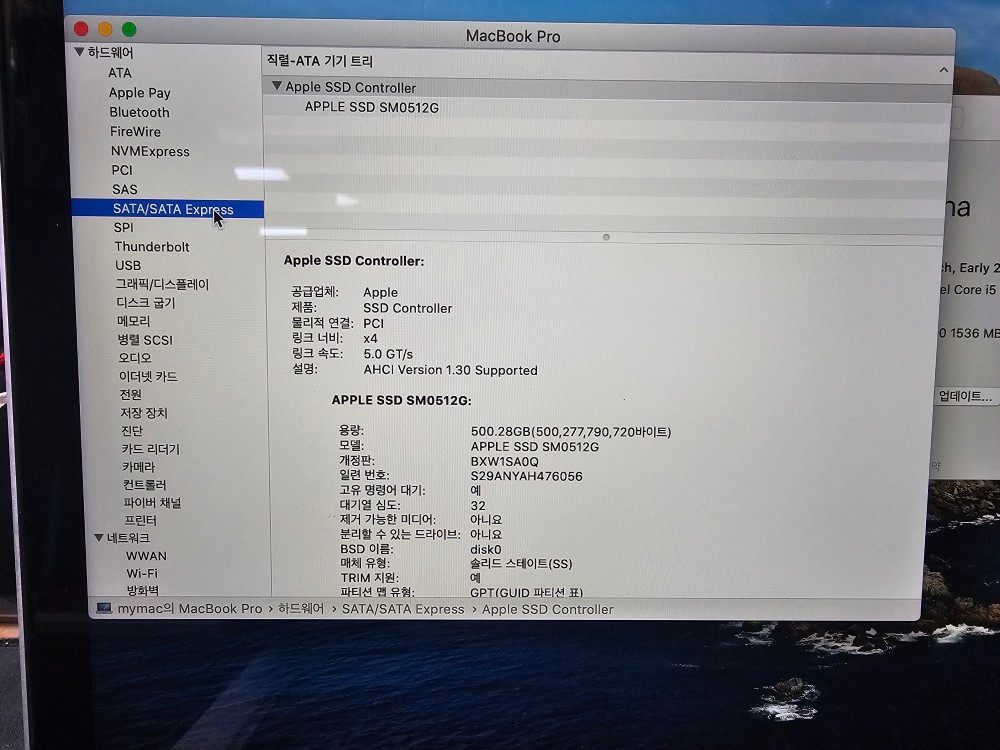Select APPLE SSD SM0512G device row
The height and width of the screenshot is (750, 1000).
pyautogui.click(x=371, y=107)
